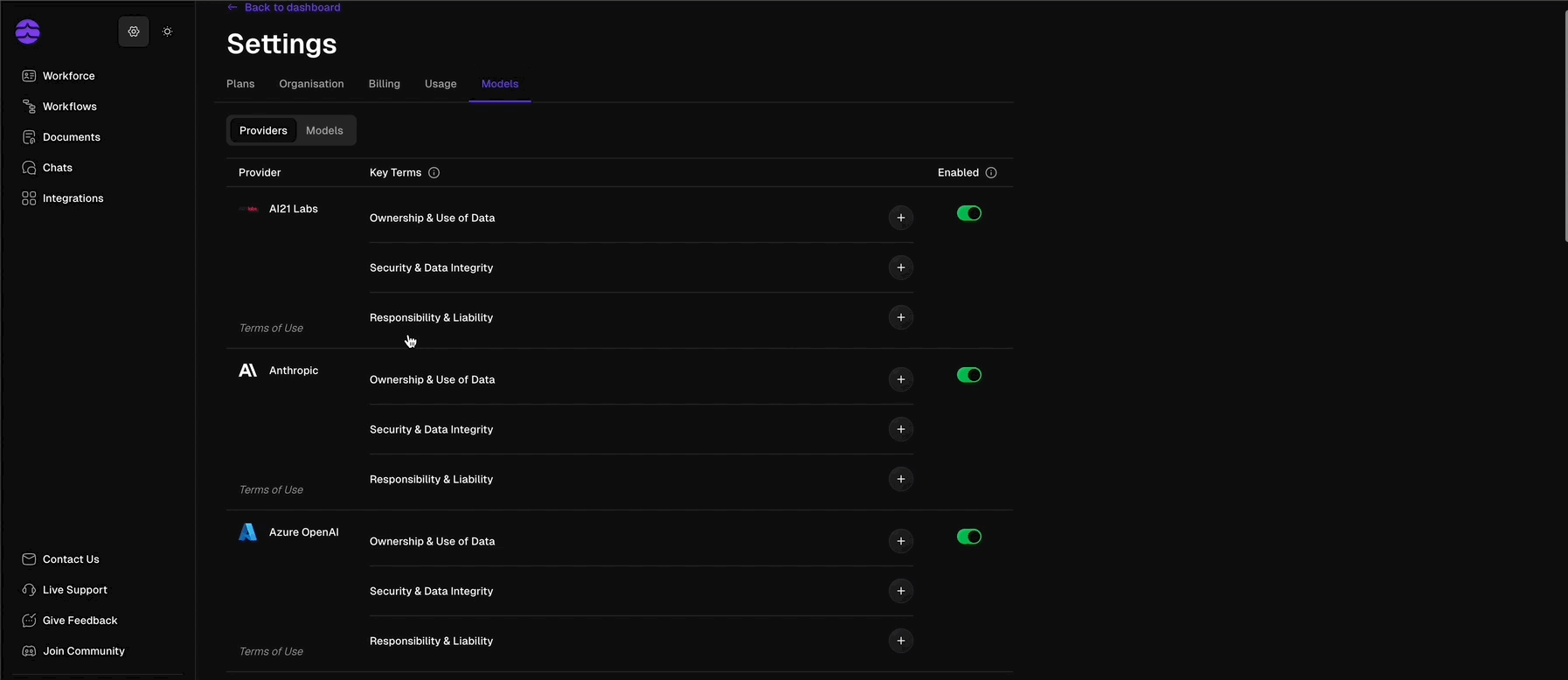Click the Settings page heading

281,44
